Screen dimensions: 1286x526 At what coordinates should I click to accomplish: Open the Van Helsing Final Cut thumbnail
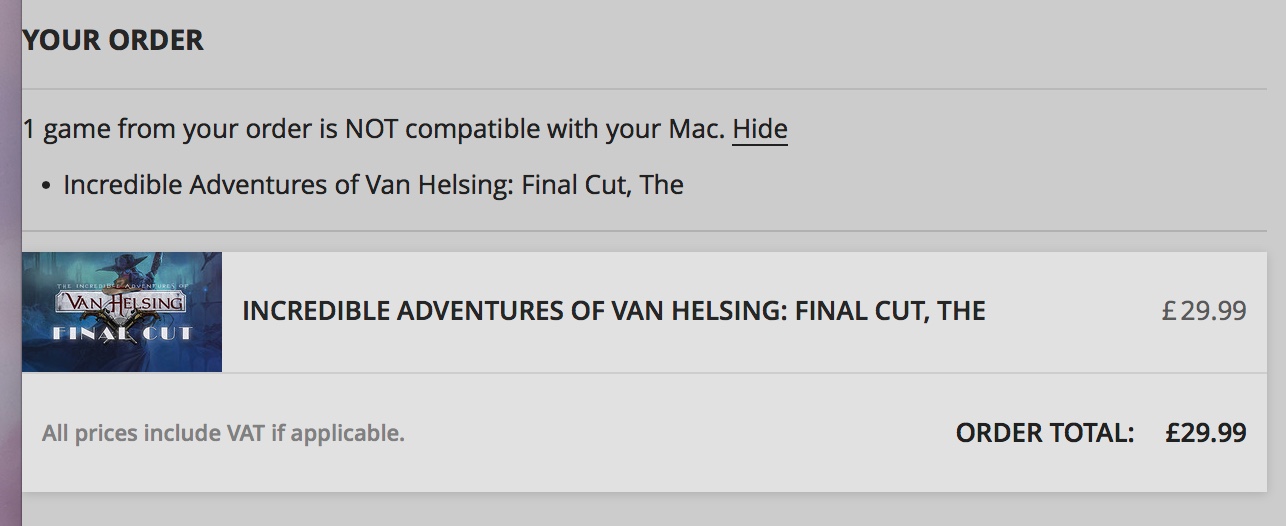point(122,312)
